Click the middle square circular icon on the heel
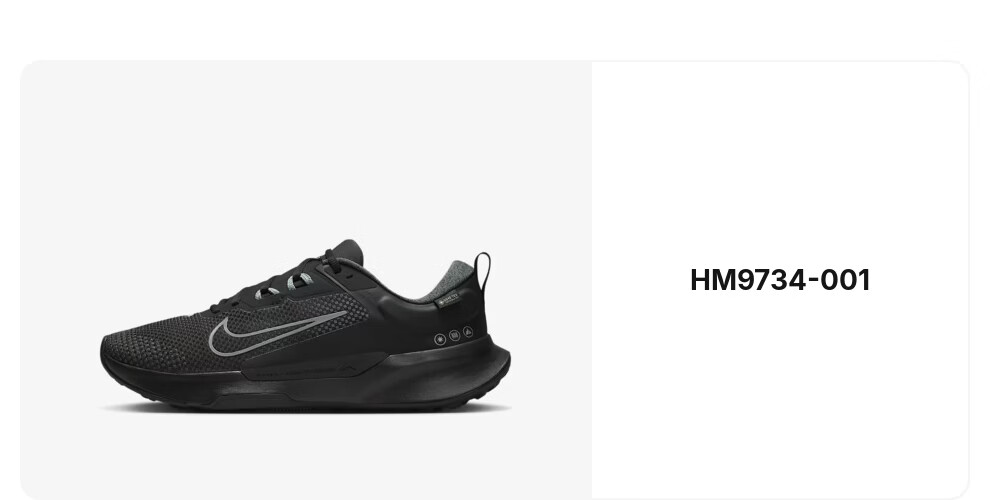 point(454,335)
